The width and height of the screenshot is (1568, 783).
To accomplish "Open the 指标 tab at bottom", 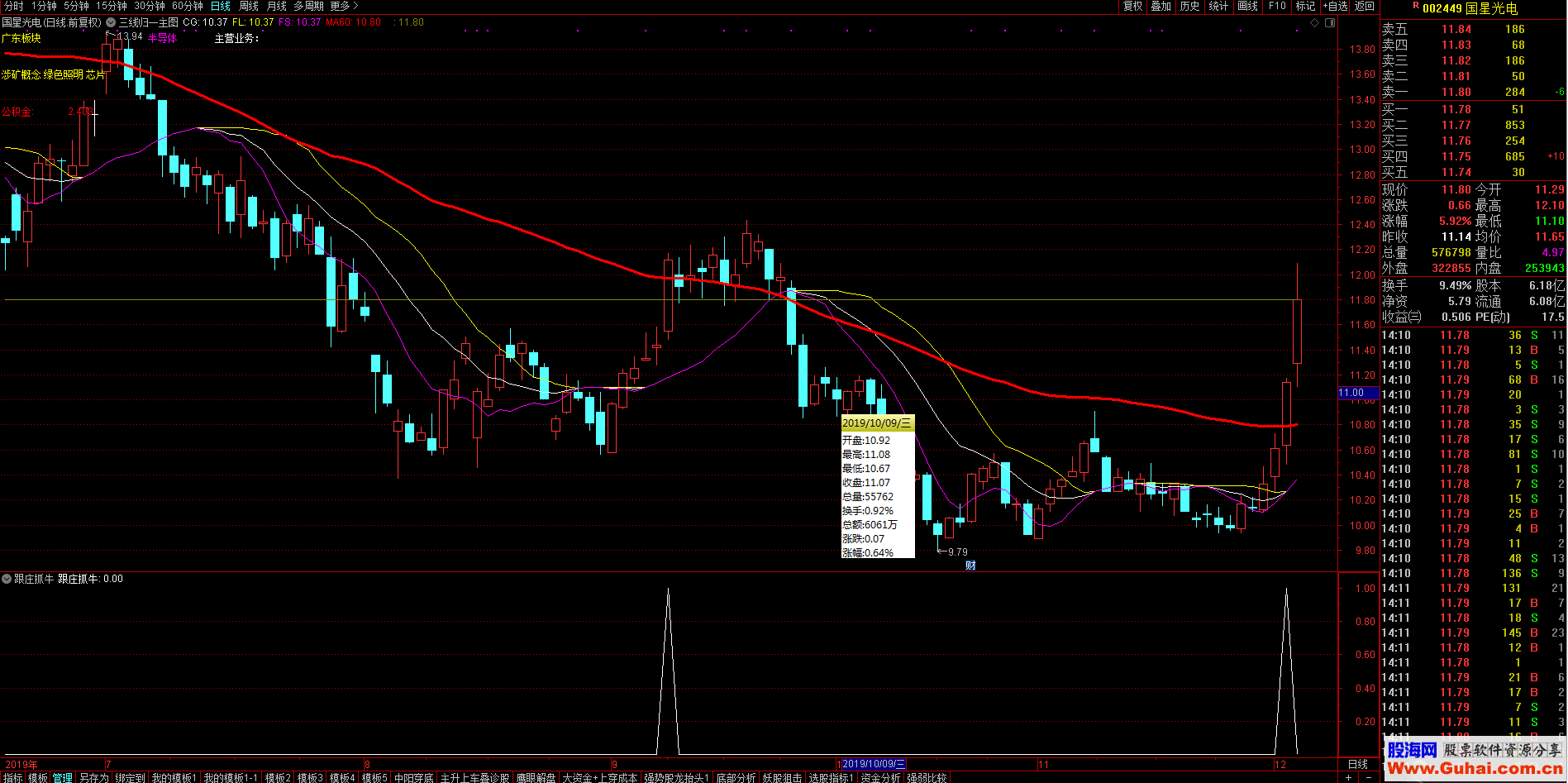I will tap(12, 777).
